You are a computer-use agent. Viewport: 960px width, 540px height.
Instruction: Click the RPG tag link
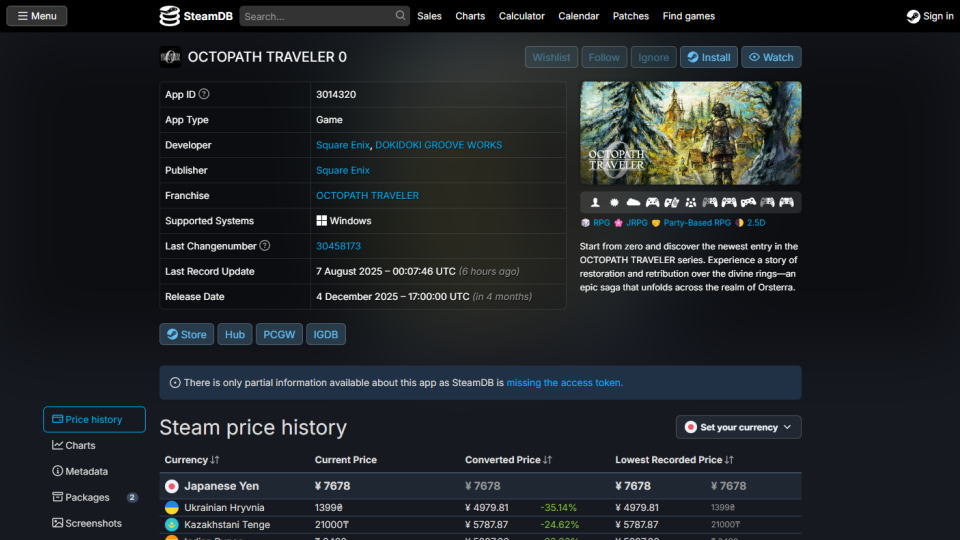(601, 223)
